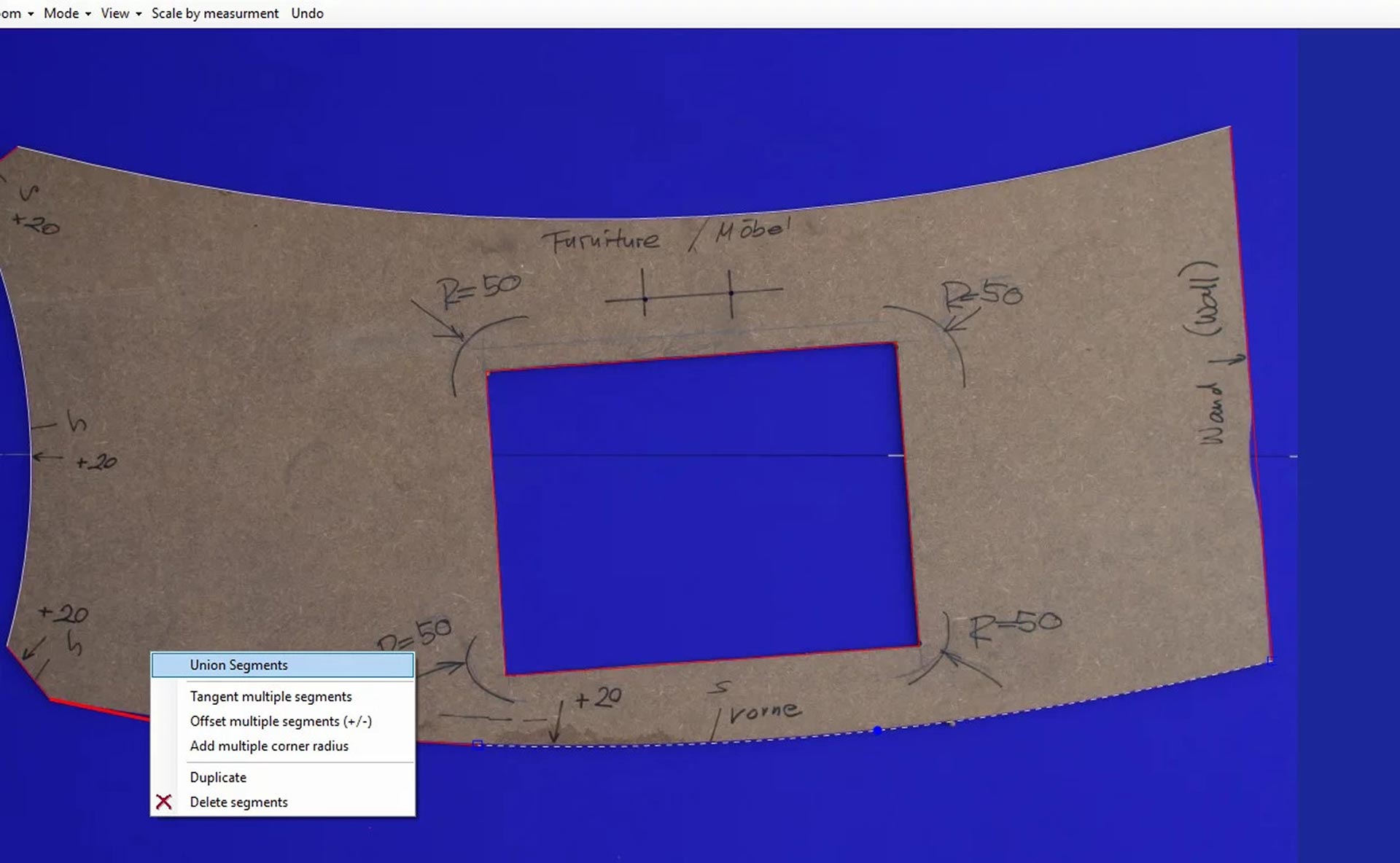Click thick red segment at bottom-left corner
Screen dimensions: 1400x863
click(x=98, y=709)
